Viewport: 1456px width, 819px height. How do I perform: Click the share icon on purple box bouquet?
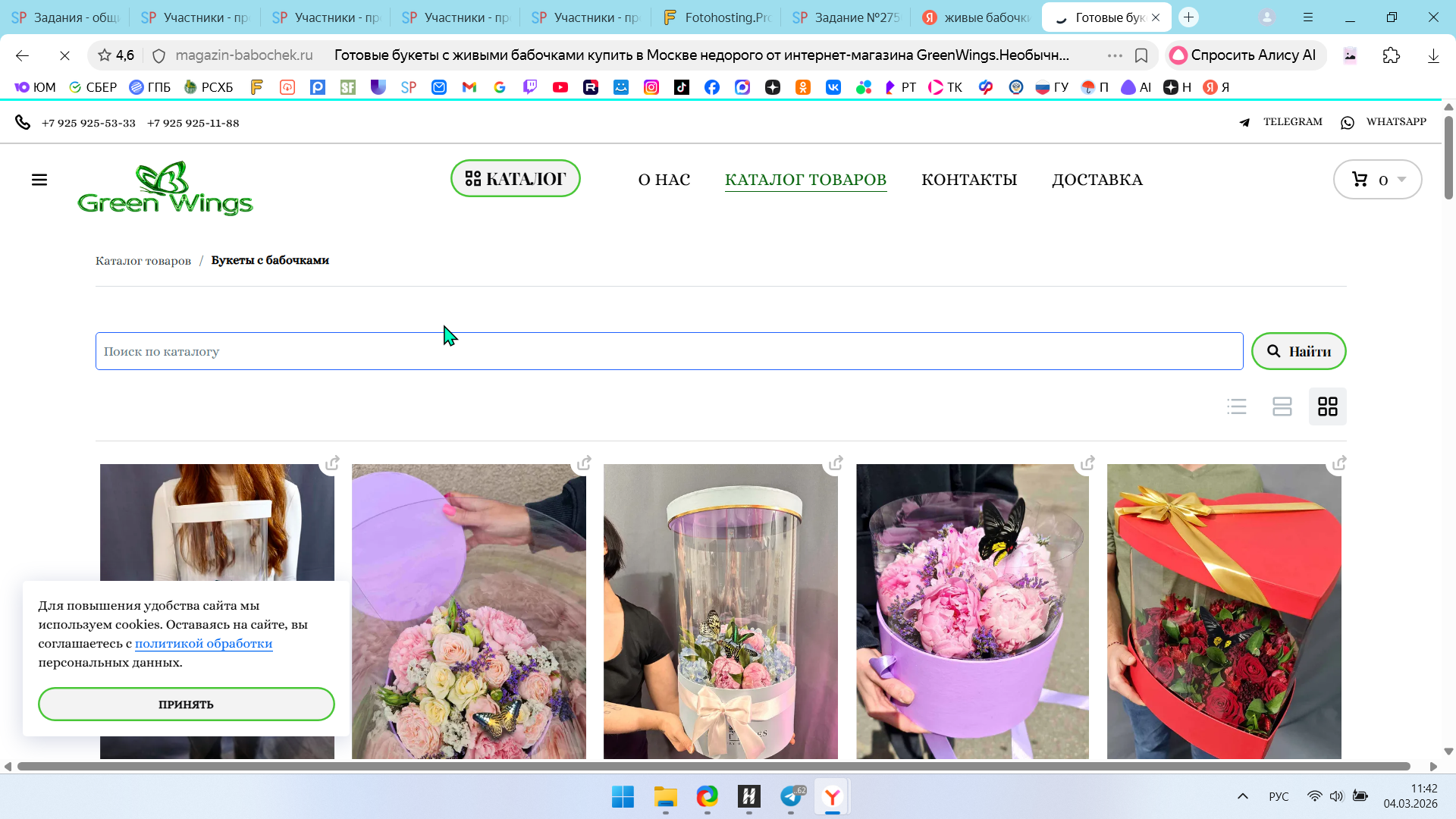(1087, 463)
